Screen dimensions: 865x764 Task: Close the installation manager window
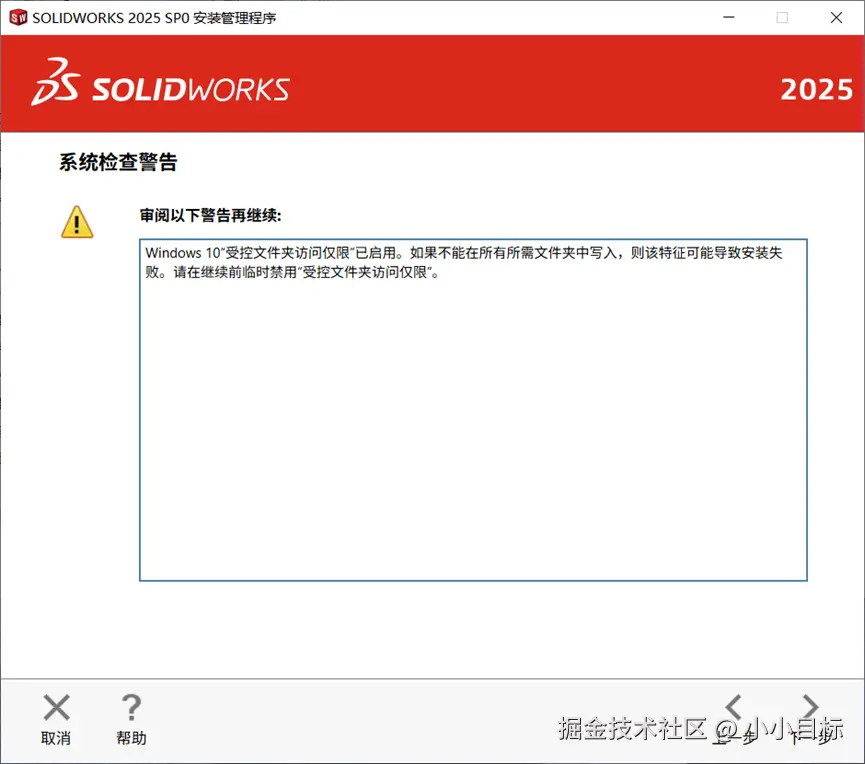(x=836, y=18)
